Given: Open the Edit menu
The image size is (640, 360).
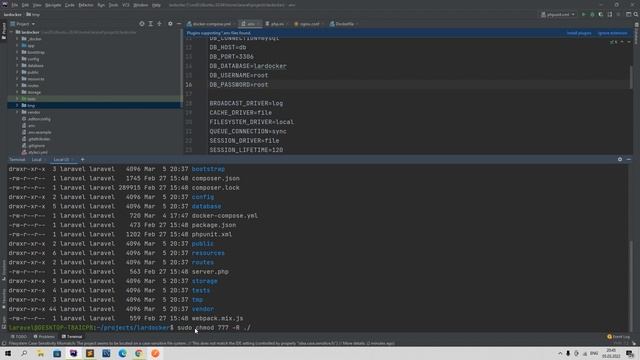Looking at the screenshot, I should [x=25, y=5].
